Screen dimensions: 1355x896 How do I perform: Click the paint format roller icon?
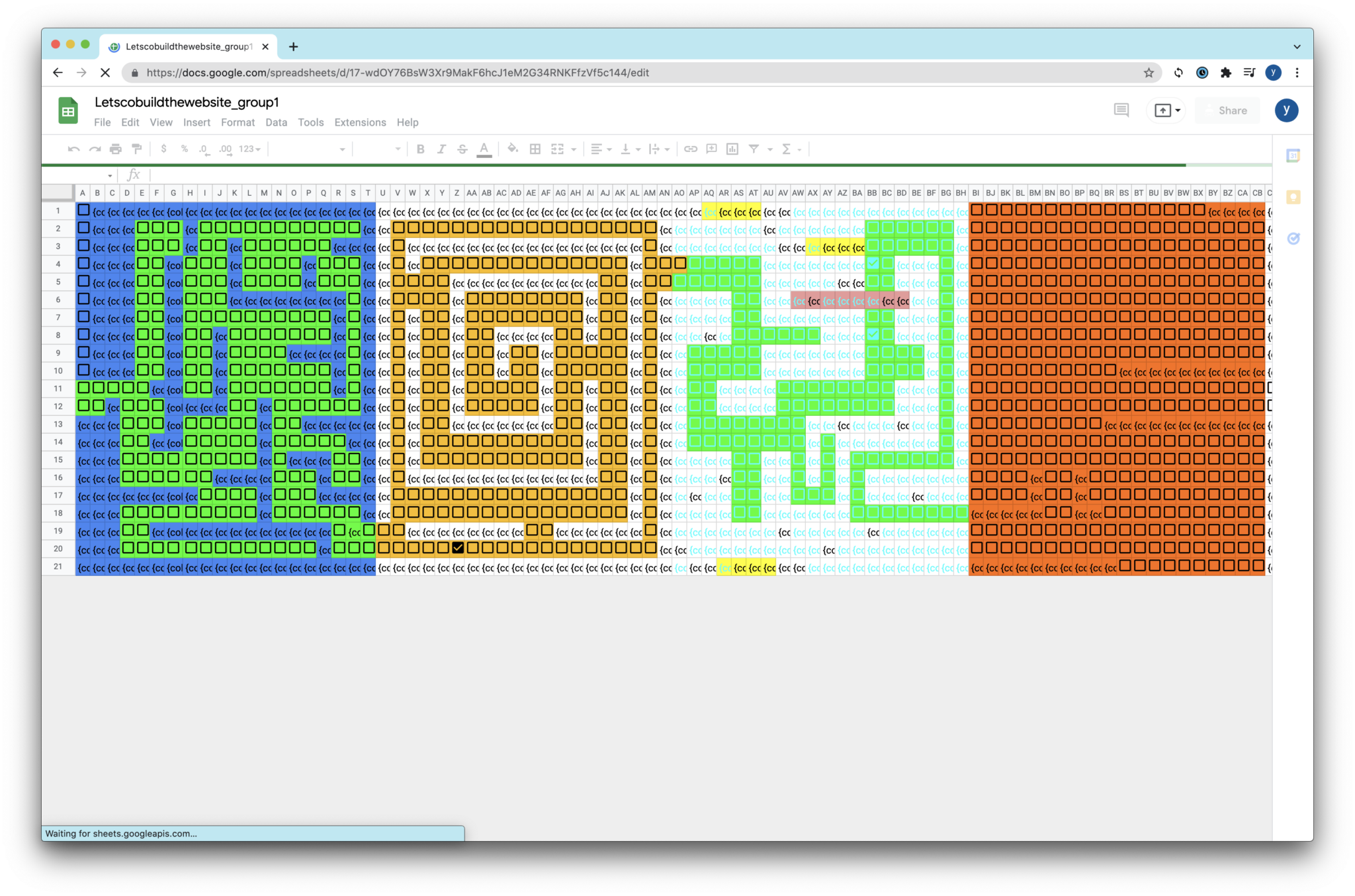pyautogui.click(x=137, y=149)
